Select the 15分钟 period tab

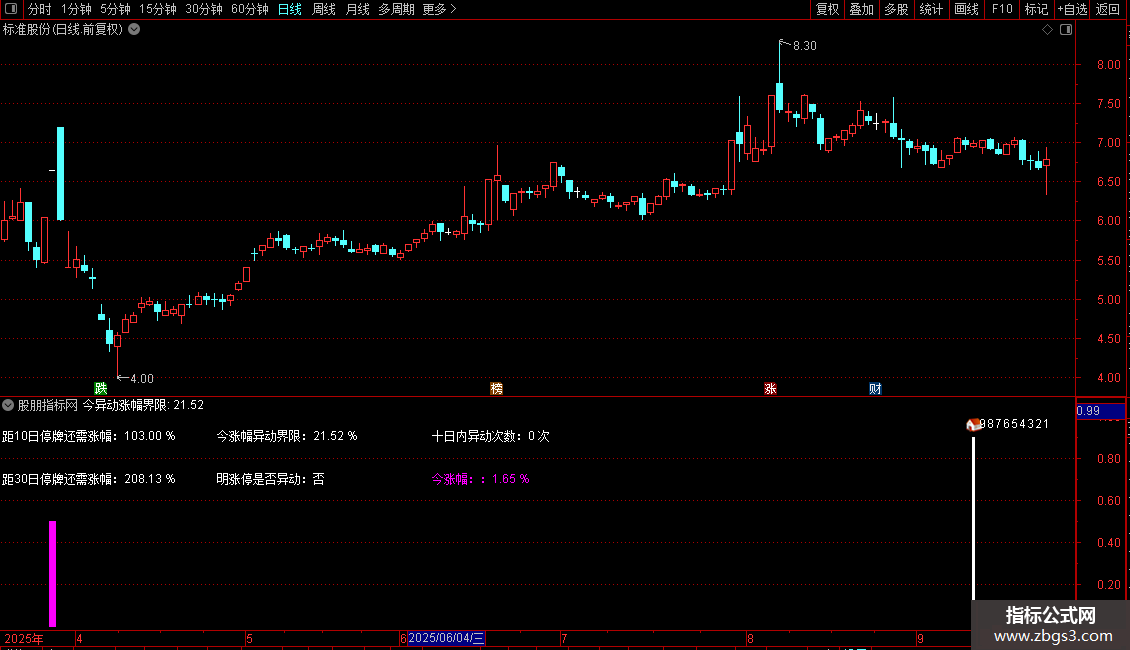[x=157, y=9]
